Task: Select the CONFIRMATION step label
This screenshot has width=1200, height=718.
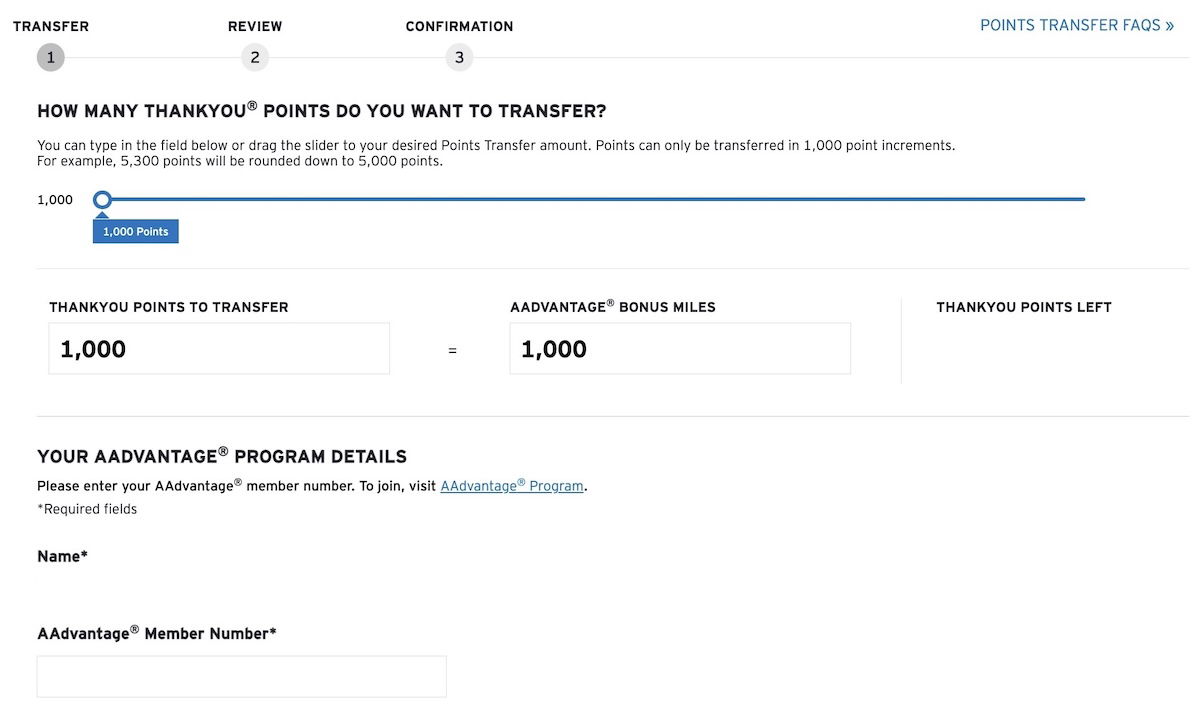Action: (x=459, y=26)
